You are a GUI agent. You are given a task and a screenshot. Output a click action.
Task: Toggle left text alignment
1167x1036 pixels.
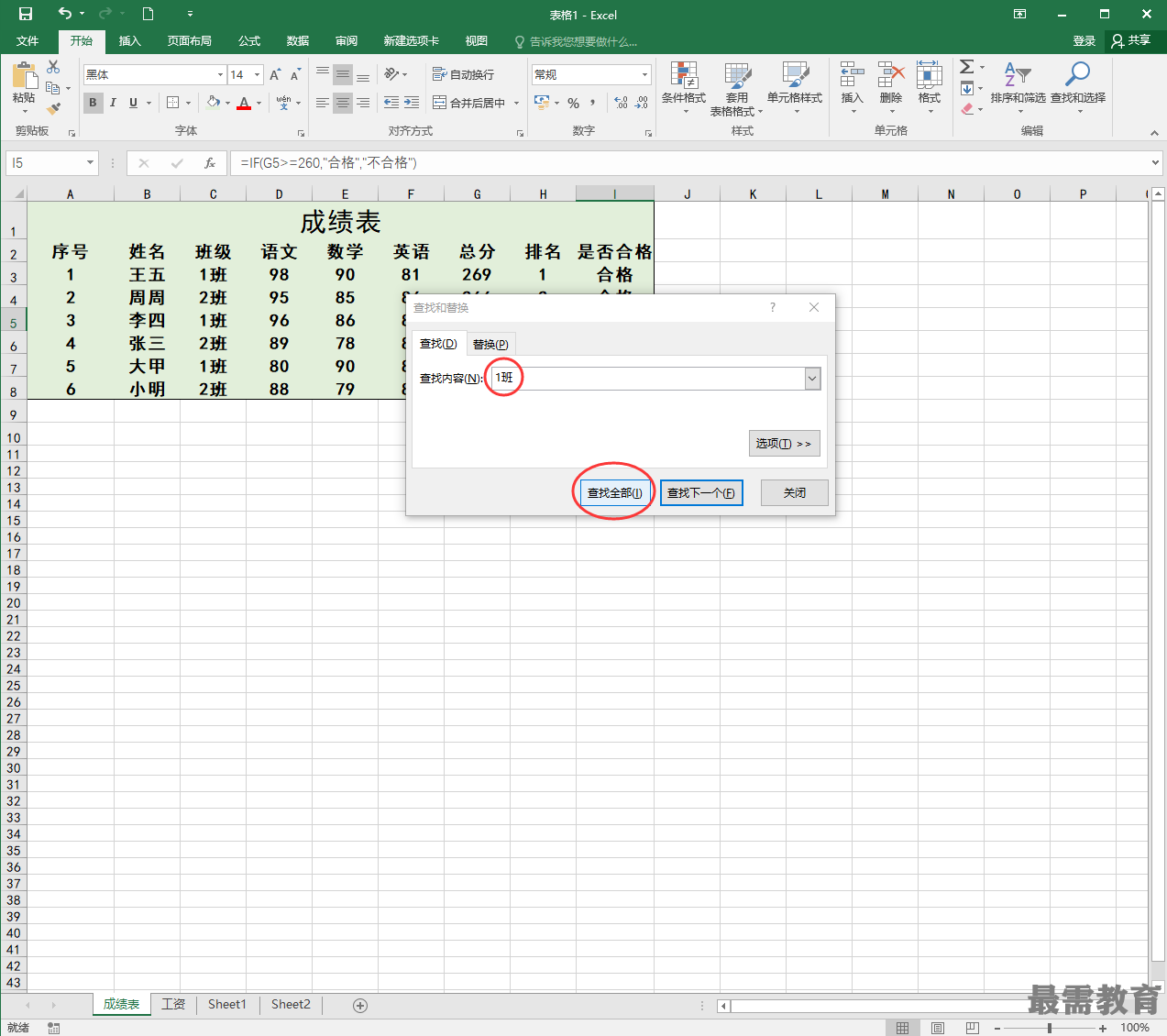[x=323, y=103]
